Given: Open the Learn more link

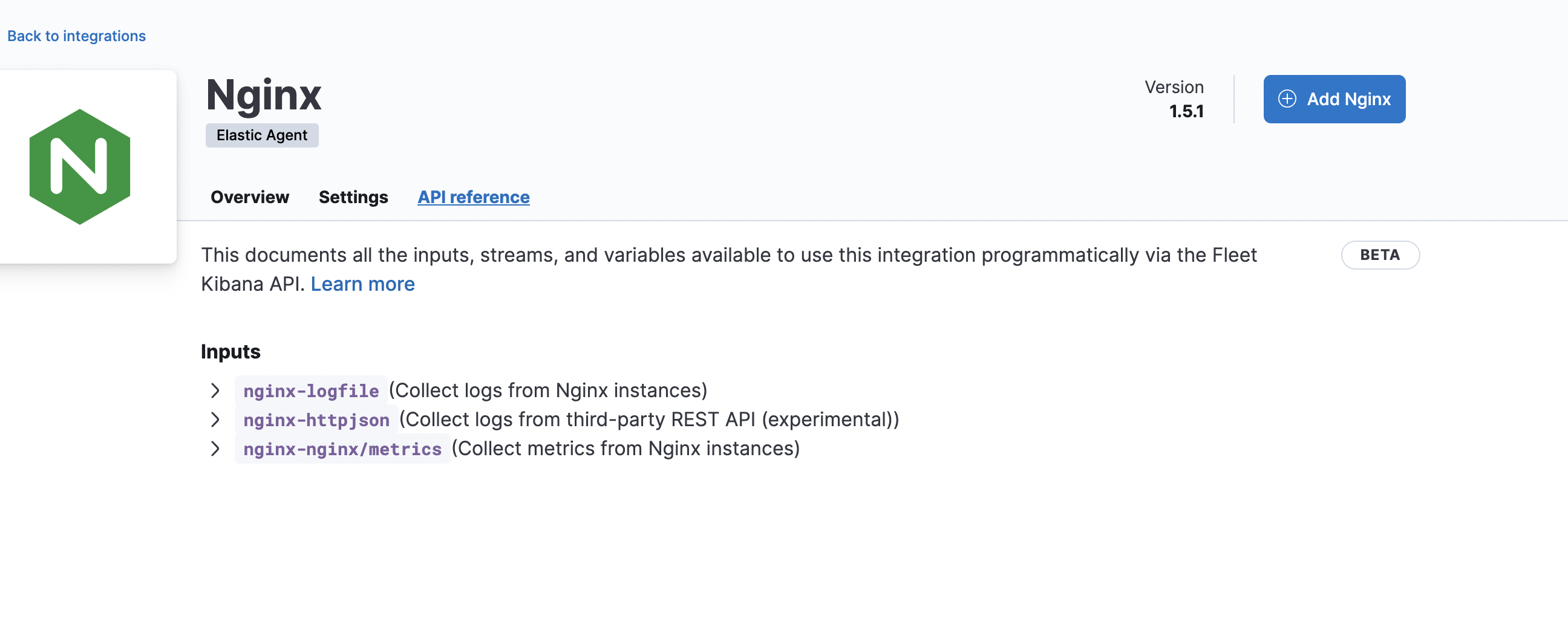Looking at the screenshot, I should (x=362, y=284).
